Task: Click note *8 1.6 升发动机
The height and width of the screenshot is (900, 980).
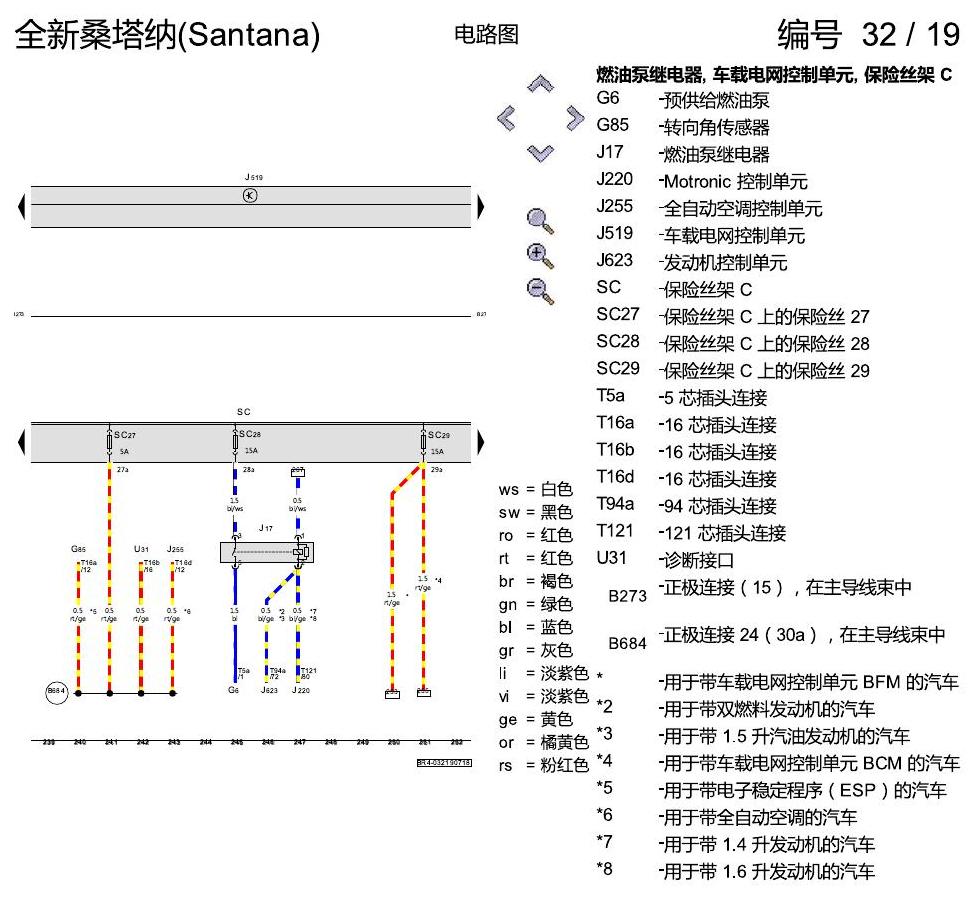Action: pos(736,871)
